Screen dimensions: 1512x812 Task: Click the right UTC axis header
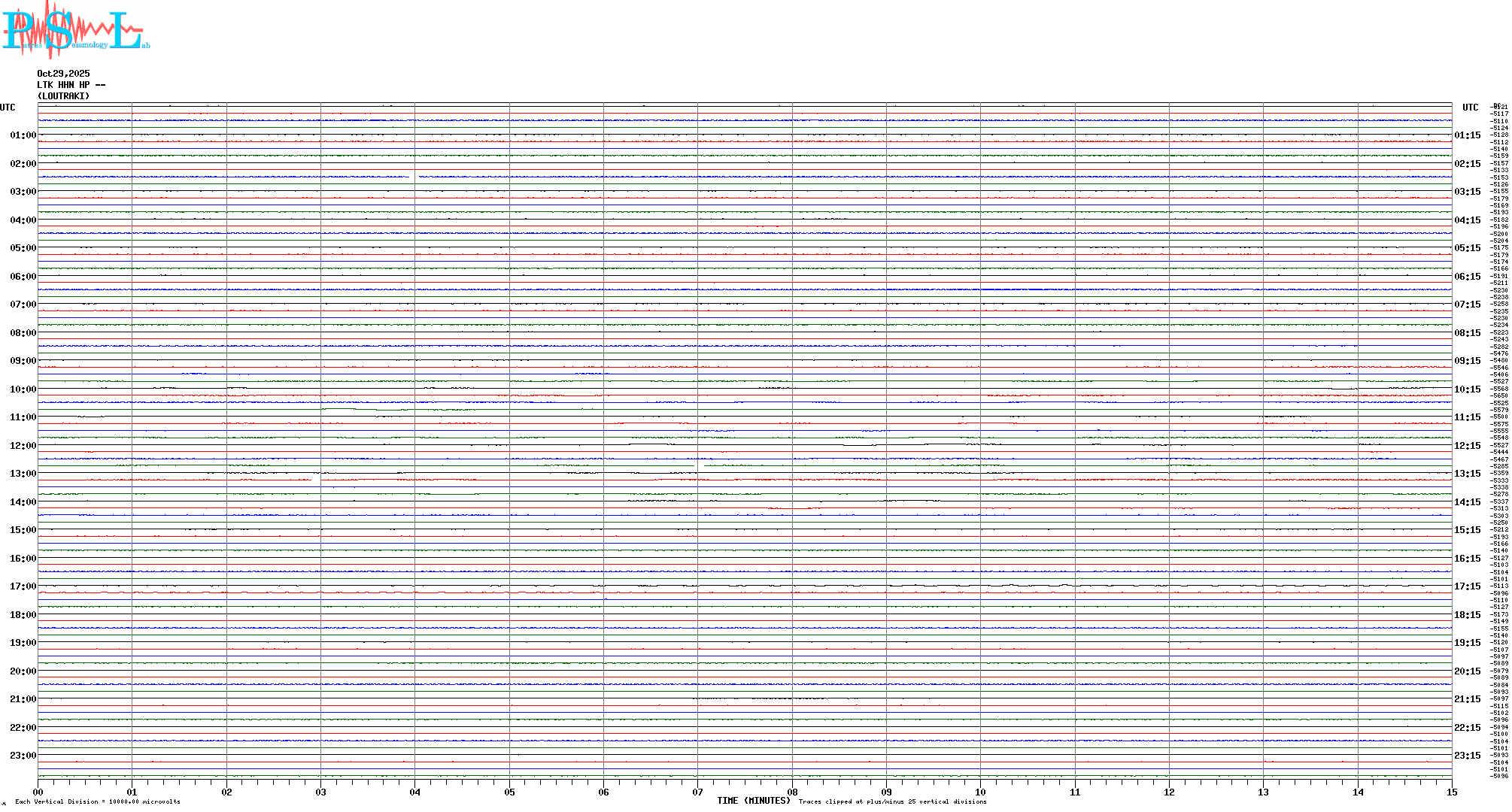(x=1470, y=108)
